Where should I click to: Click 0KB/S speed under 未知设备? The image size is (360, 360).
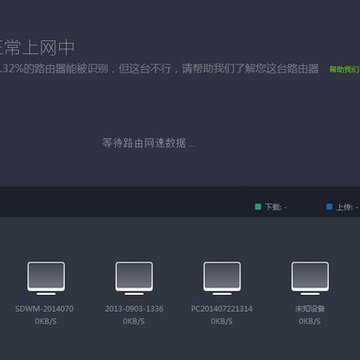click(x=310, y=321)
